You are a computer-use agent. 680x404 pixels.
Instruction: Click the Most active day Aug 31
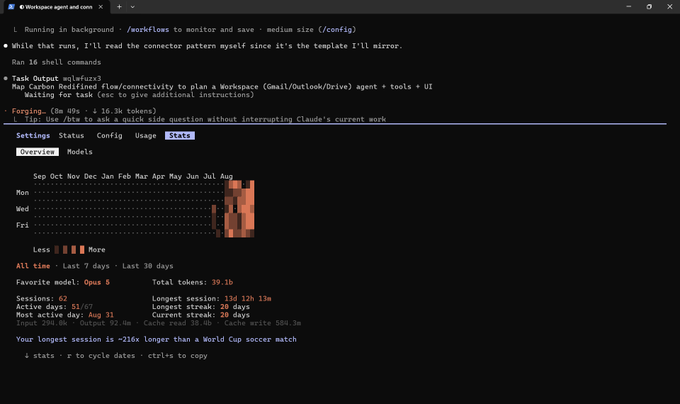(x=101, y=315)
